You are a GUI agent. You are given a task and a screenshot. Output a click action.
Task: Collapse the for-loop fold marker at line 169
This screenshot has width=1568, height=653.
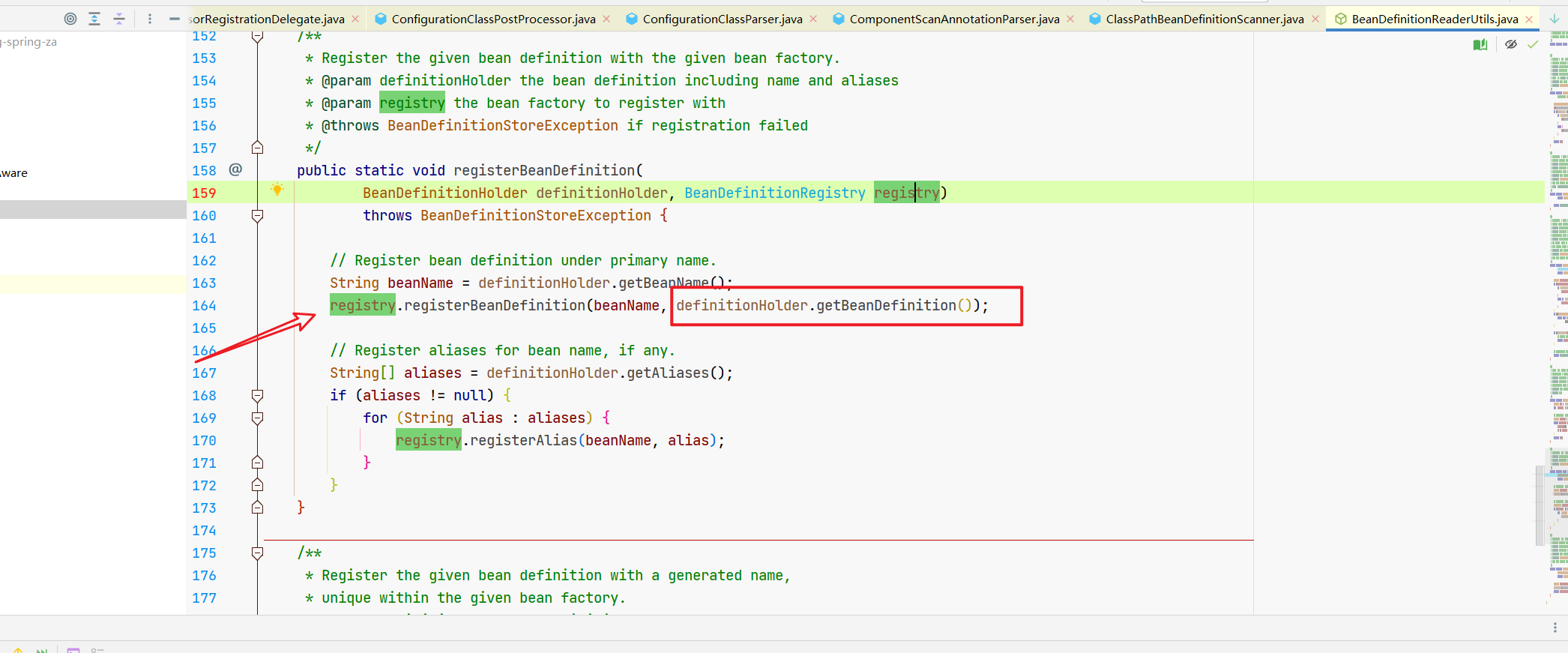[257, 418]
